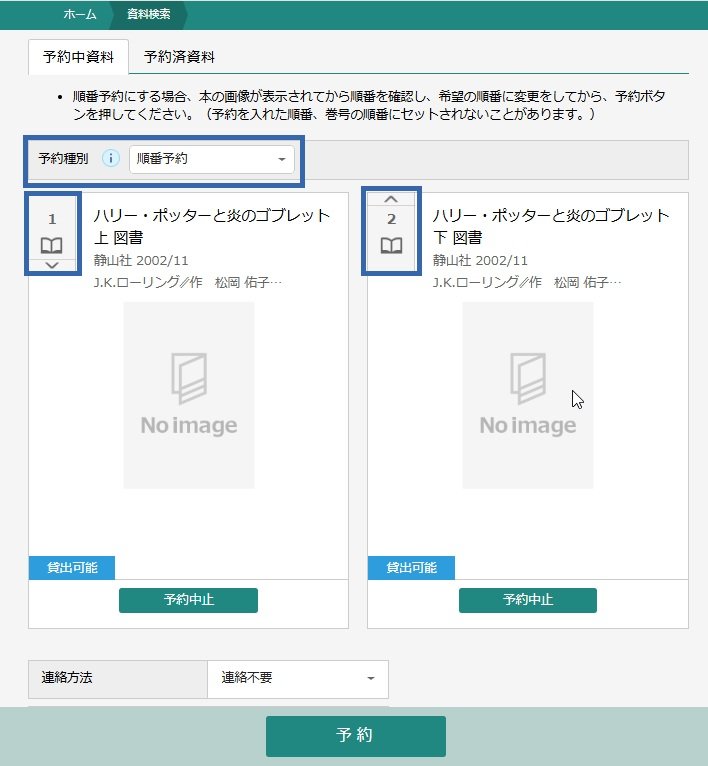708x766 pixels.
Task: Move first book down with the chevron arrow
Action: tap(52, 265)
